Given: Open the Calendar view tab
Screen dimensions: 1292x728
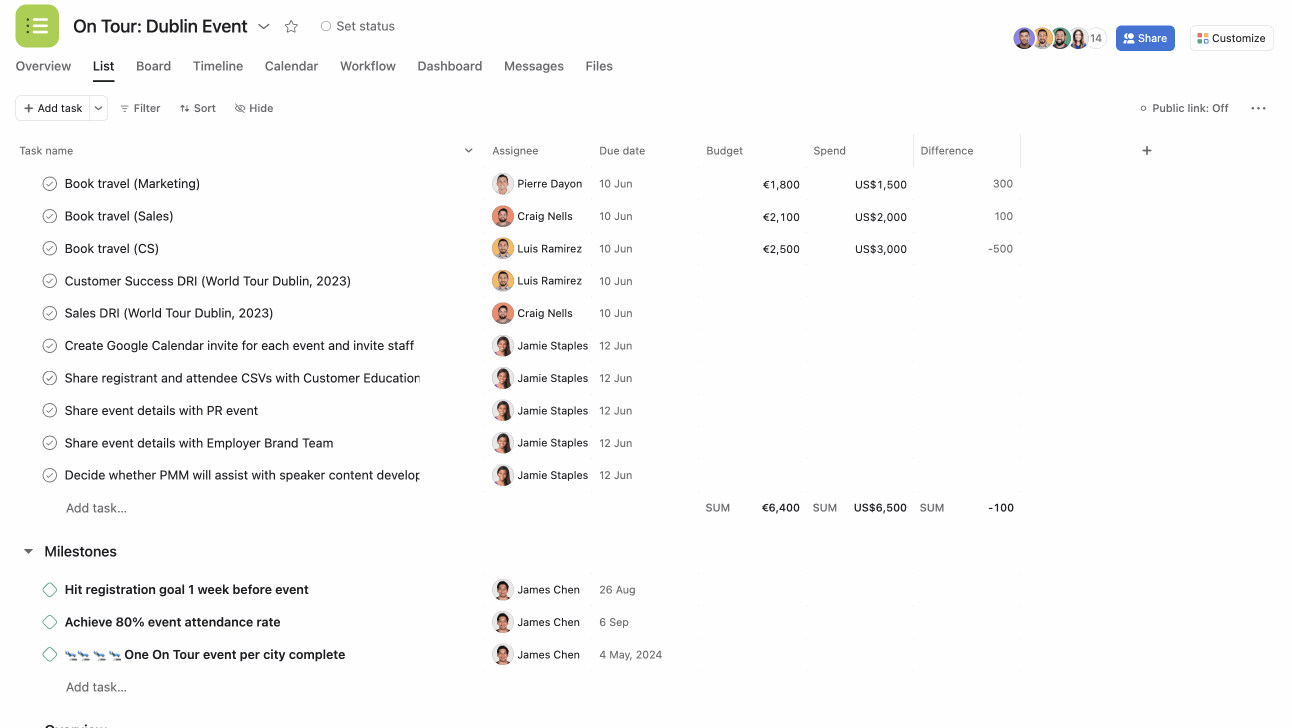Looking at the screenshot, I should tap(291, 66).
